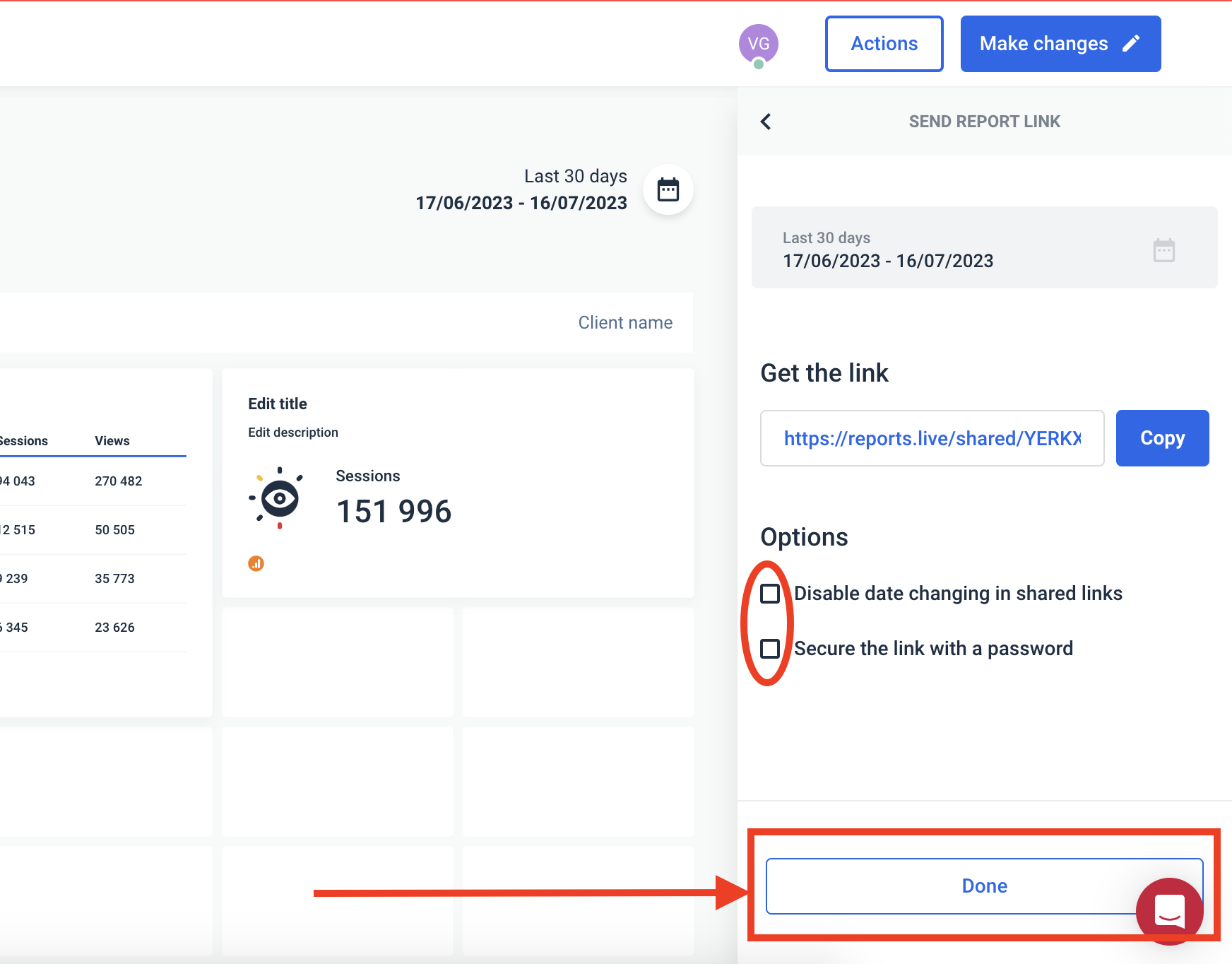Click Edit title on the report widget

[x=278, y=404]
